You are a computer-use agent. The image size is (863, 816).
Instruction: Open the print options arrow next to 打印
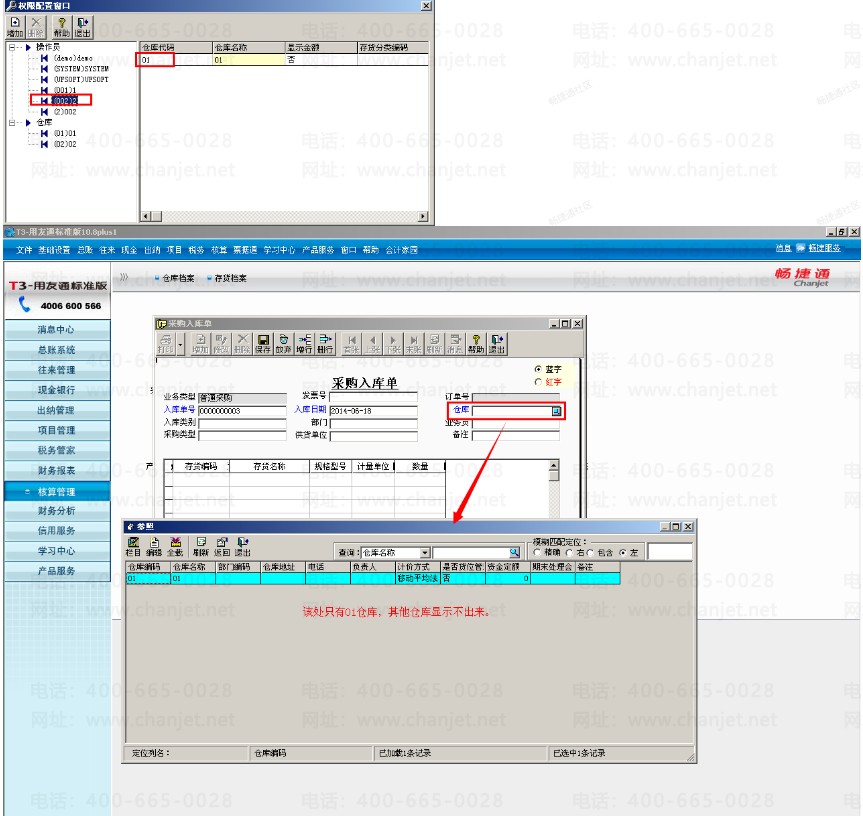coord(181,343)
